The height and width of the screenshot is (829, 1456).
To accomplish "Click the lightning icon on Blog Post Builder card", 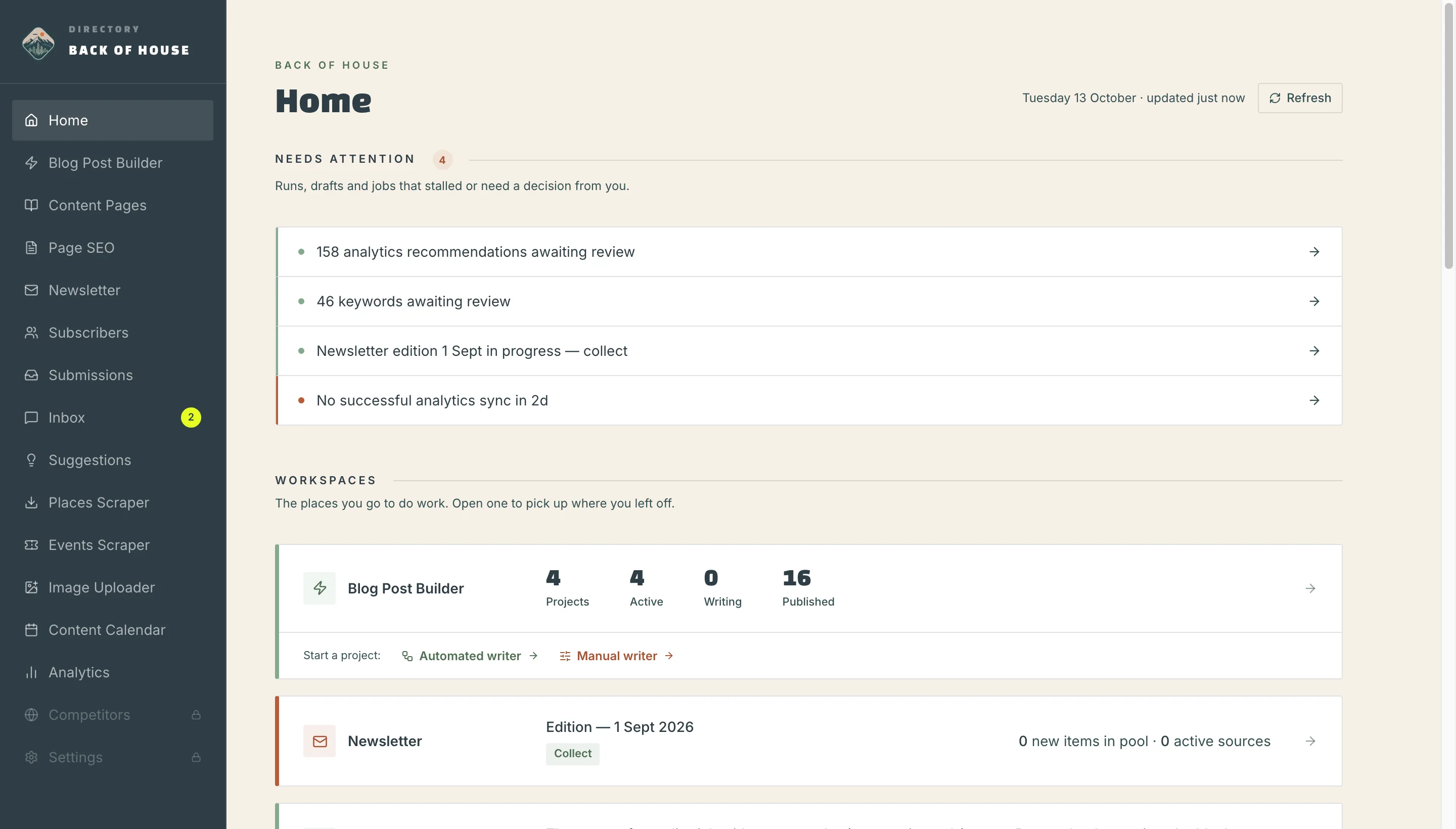I will tap(320, 588).
